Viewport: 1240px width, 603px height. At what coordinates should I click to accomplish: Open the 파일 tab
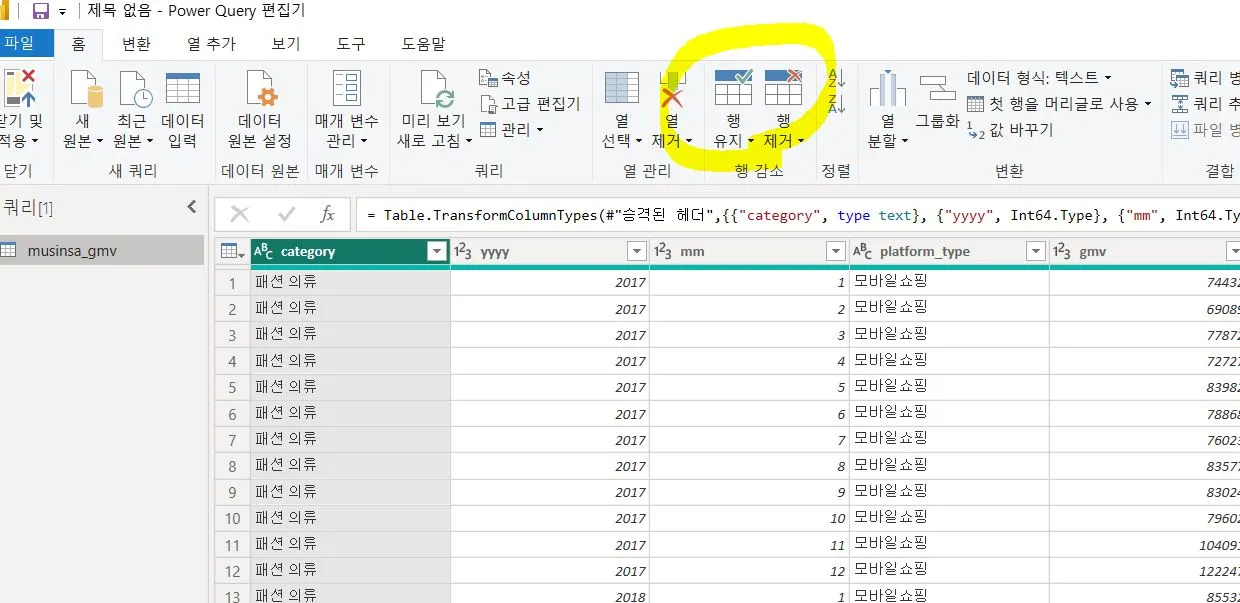[x=22, y=43]
